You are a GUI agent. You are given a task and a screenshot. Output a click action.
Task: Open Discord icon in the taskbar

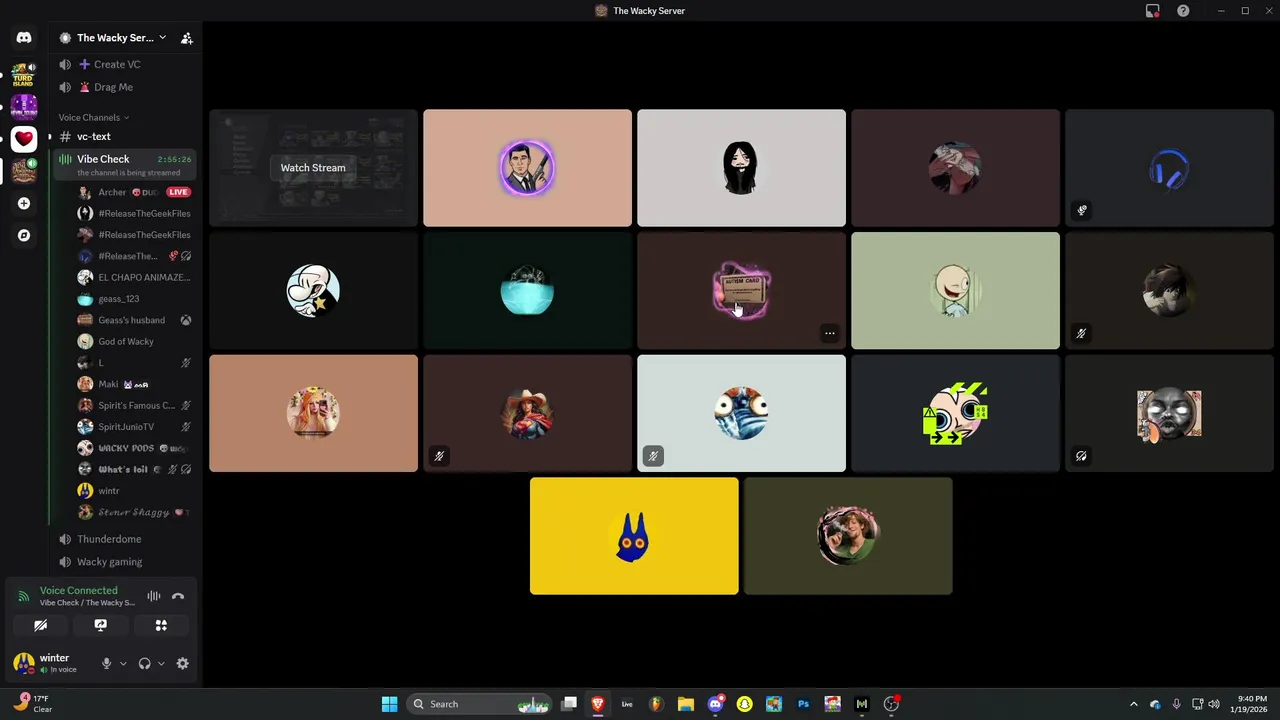pyautogui.click(x=715, y=704)
